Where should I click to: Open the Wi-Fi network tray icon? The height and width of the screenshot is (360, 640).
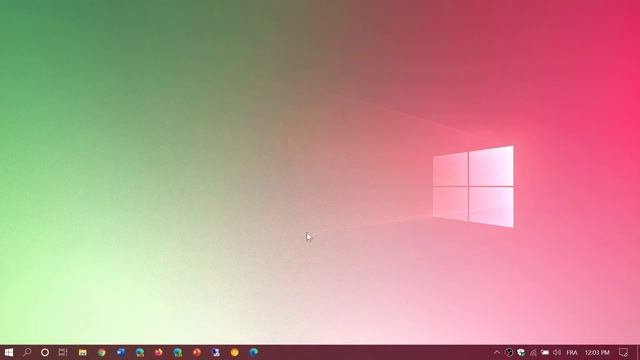[533, 352]
